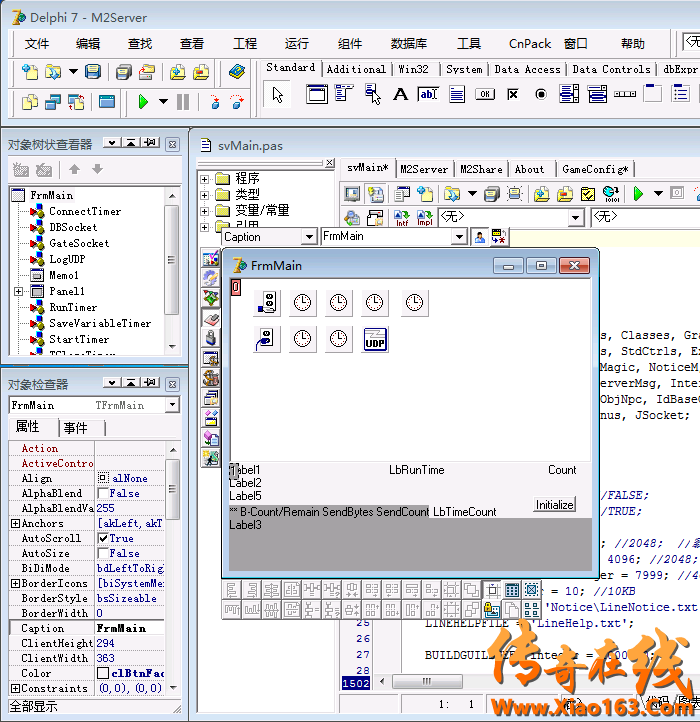Click the Impl jump icon in editor toolbar
Image resolution: width=700 pixels, height=722 pixels.
click(424, 218)
